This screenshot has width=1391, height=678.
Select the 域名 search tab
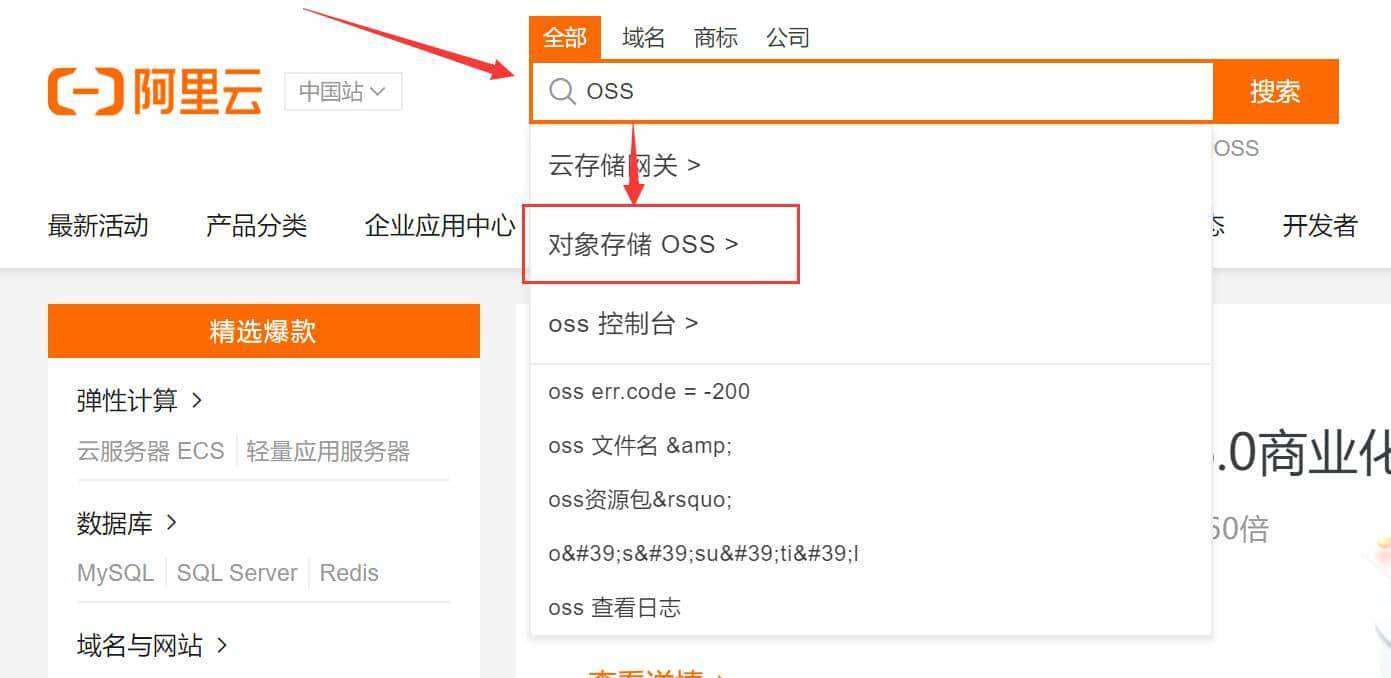(x=643, y=38)
